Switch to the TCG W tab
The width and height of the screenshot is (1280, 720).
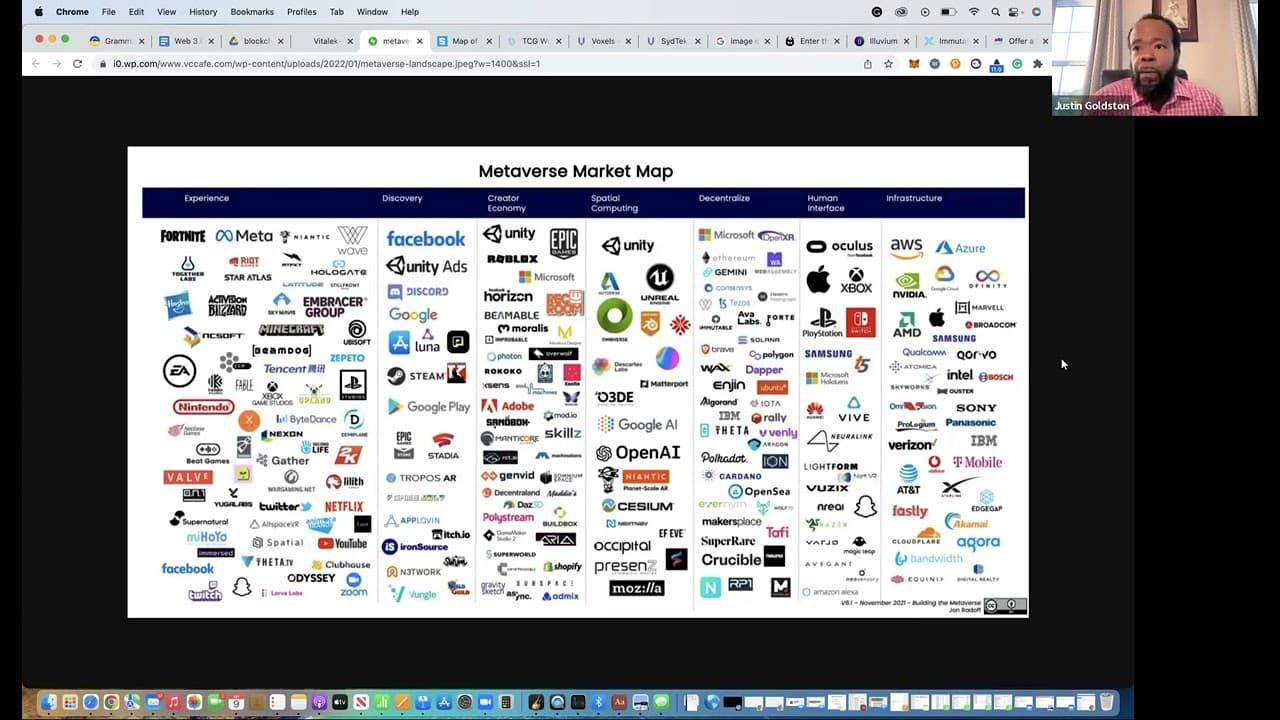coord(532,41)
